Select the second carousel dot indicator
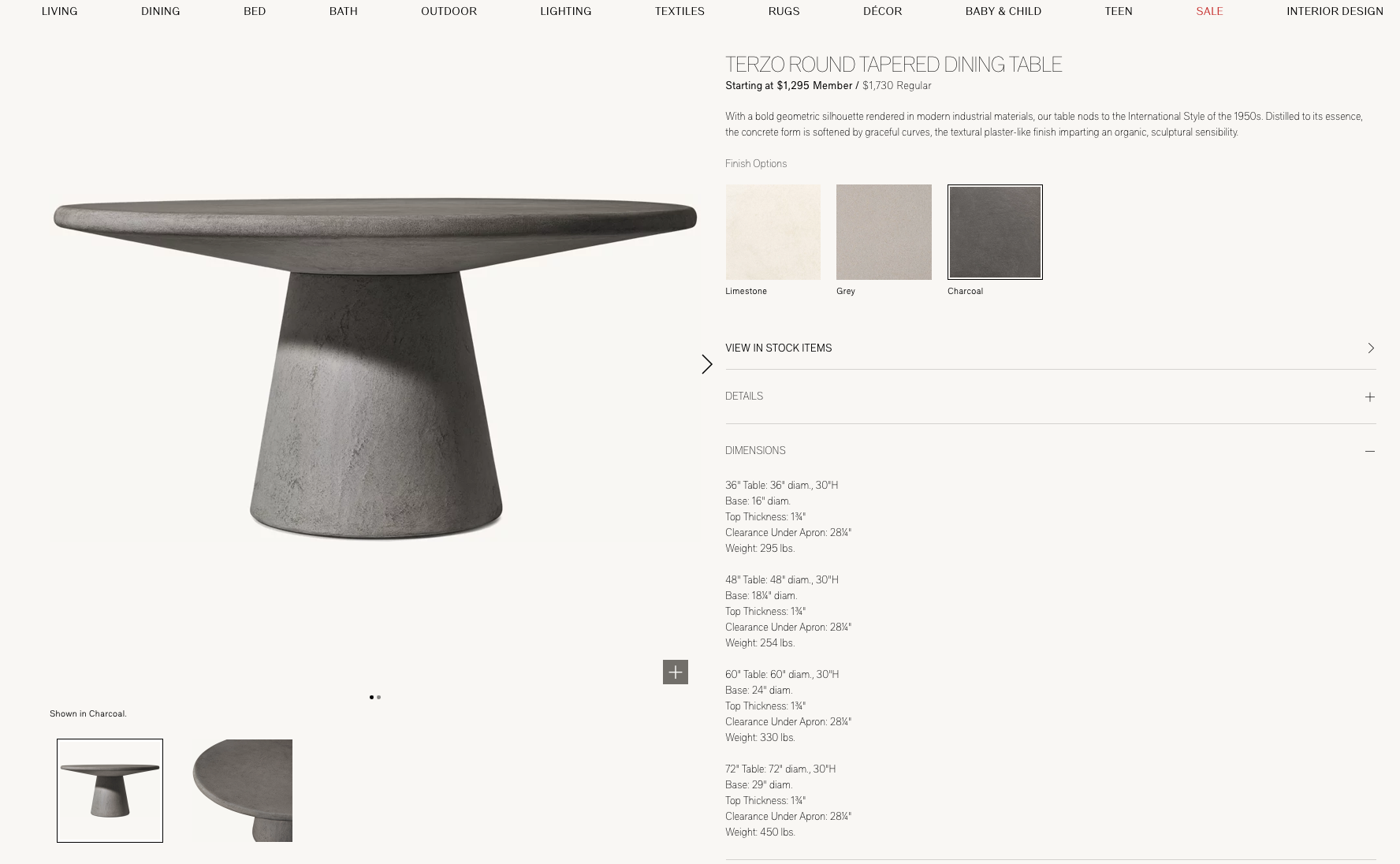Screen dimensions: 1400x864 pos(379,697)
